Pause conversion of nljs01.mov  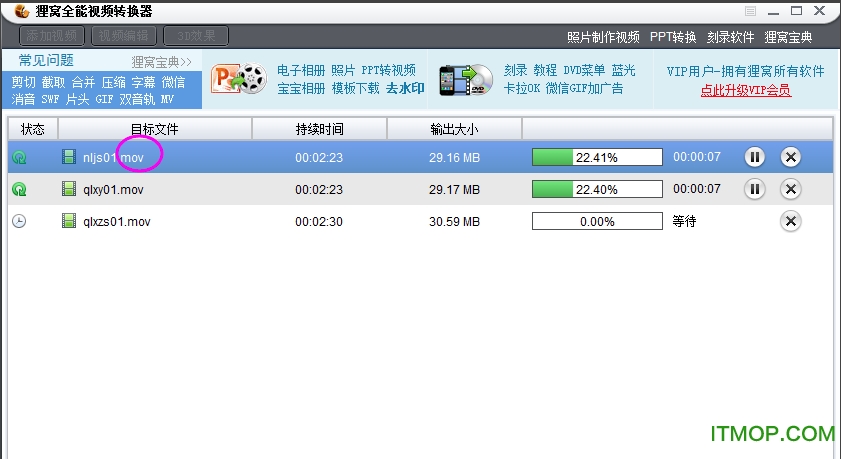point(755,157)
